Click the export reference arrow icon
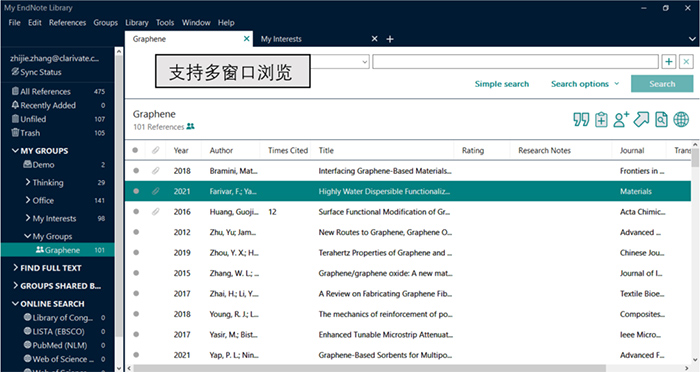Image resolution: width=700 pixels, height=372 pixels. pyautogui.click(x=641, y=119)
